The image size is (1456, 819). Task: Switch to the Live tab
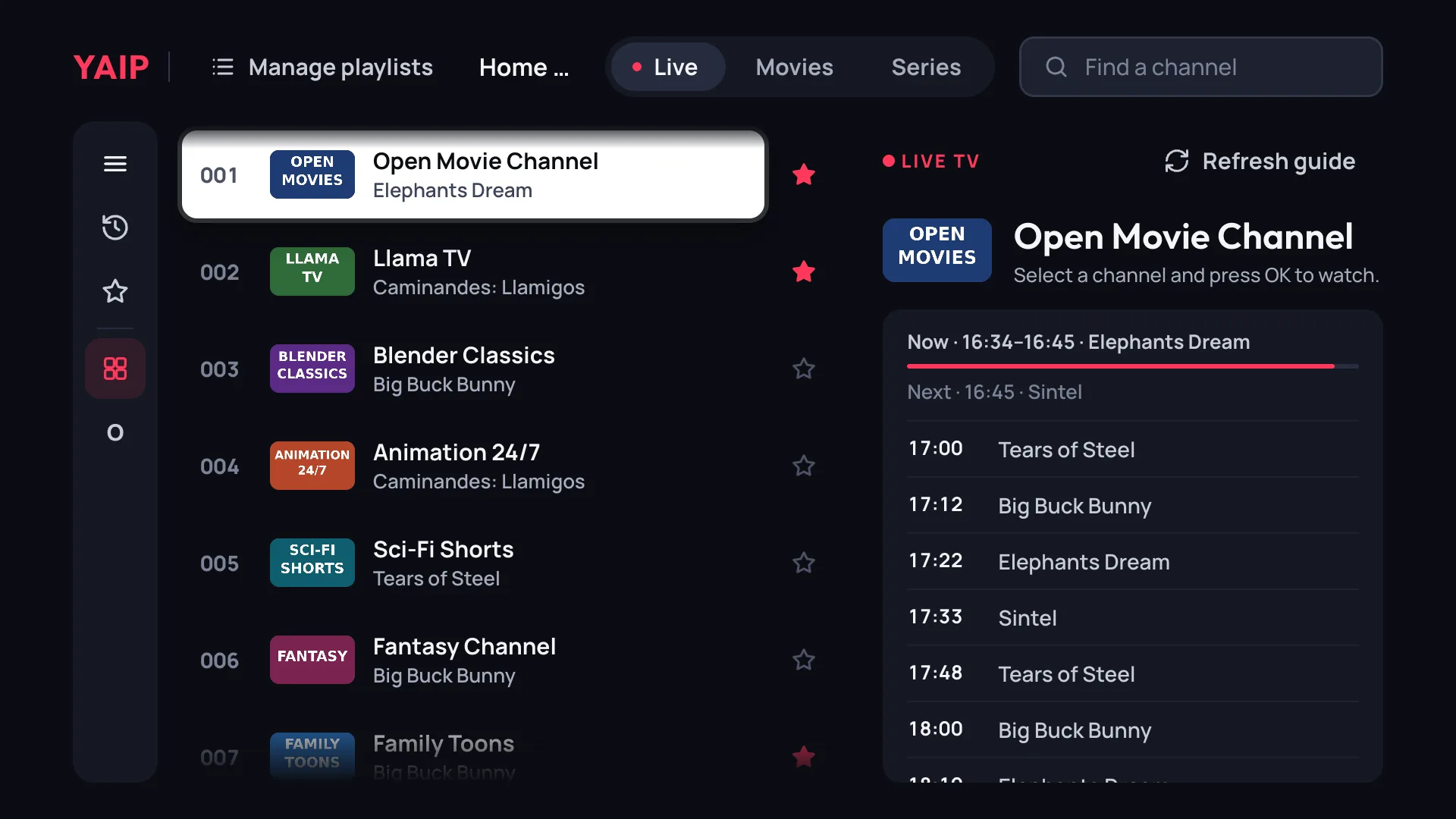[x=668, y=67]
